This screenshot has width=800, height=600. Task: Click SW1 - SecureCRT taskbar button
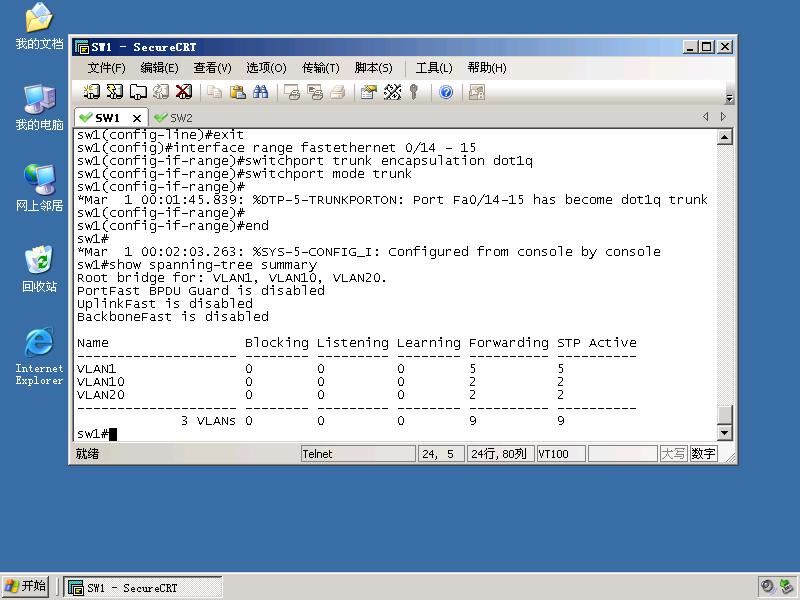coord(143,588)
